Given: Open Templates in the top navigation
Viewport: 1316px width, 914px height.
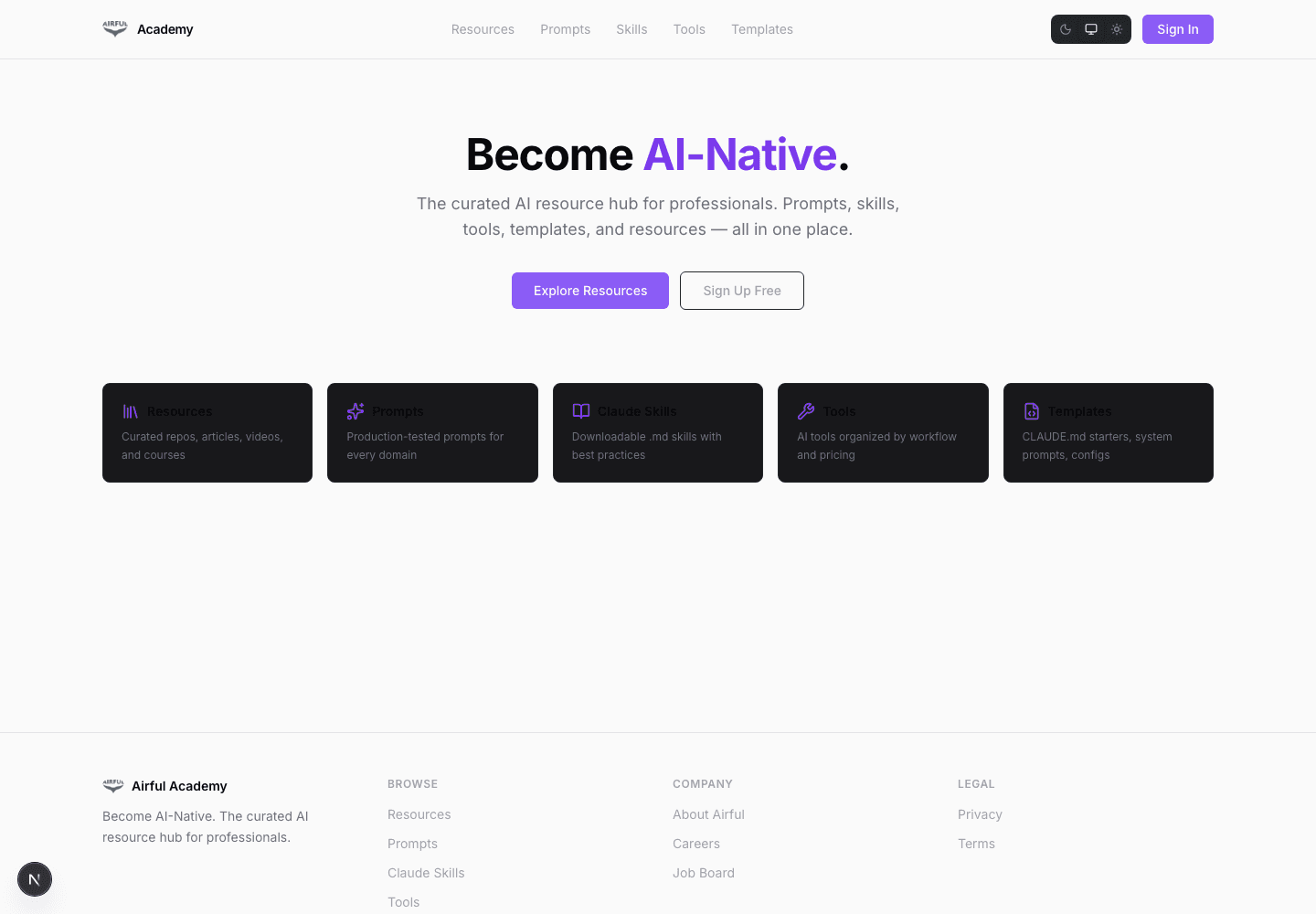Looking at the screenshot, I should point(762,29).
